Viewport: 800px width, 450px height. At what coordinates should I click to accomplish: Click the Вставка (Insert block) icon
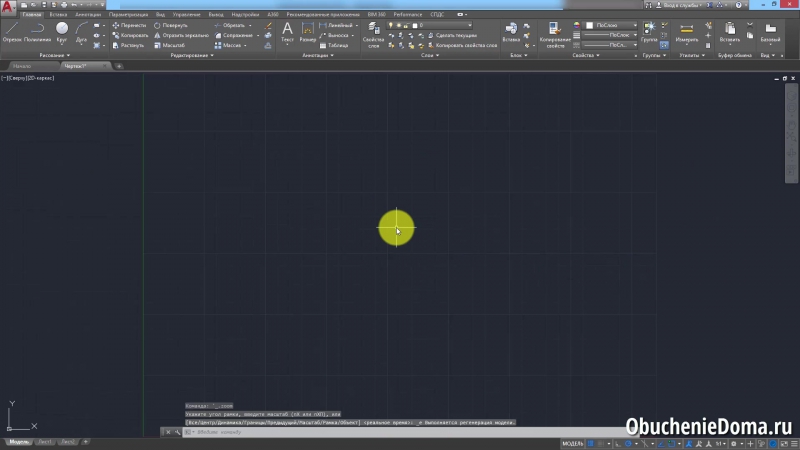click(x=511, y=32)
